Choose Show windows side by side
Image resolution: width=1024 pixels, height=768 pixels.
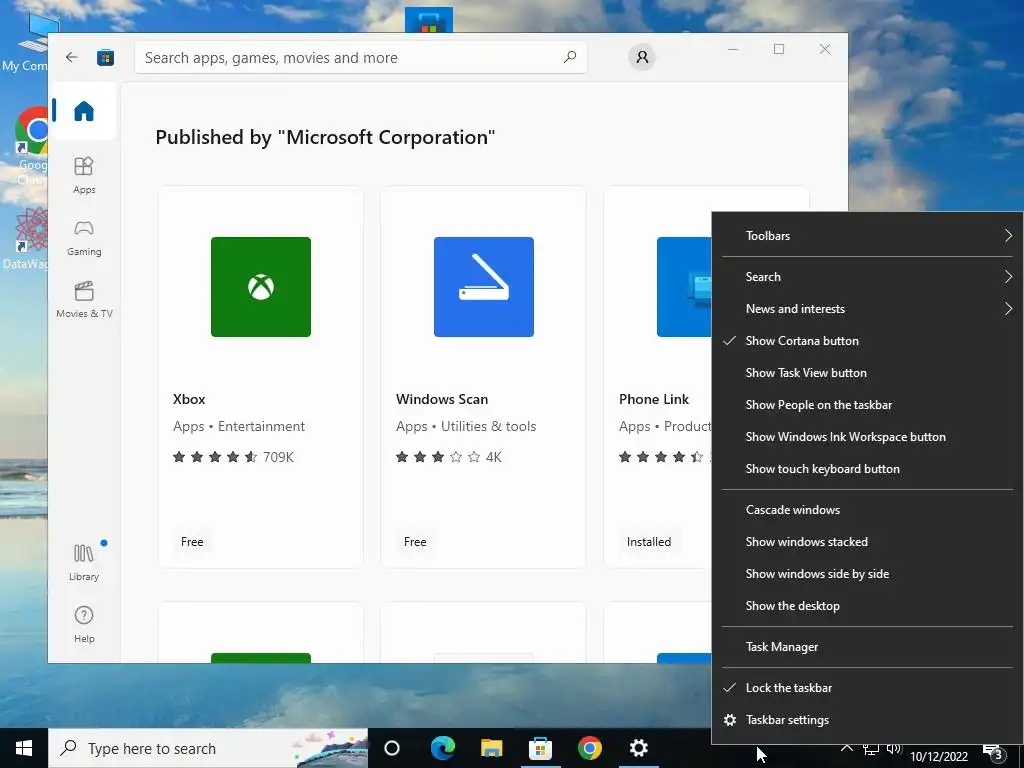coord(867,574)
